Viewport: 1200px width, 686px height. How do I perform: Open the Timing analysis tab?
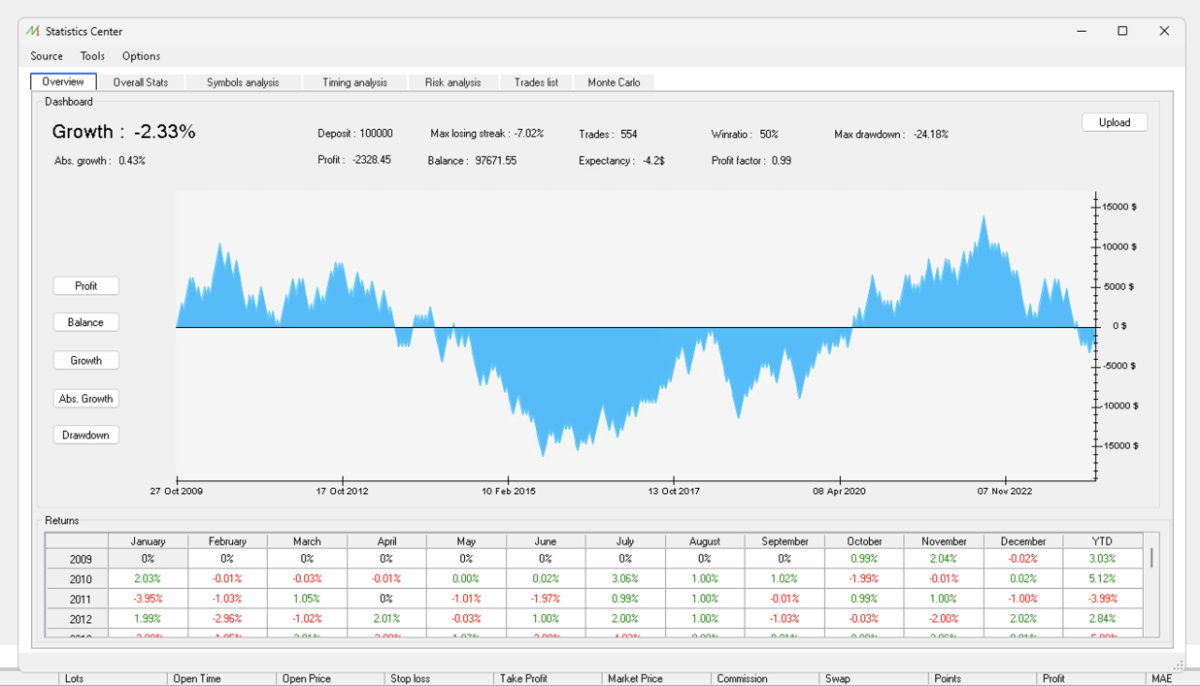(x=355, y=82)
